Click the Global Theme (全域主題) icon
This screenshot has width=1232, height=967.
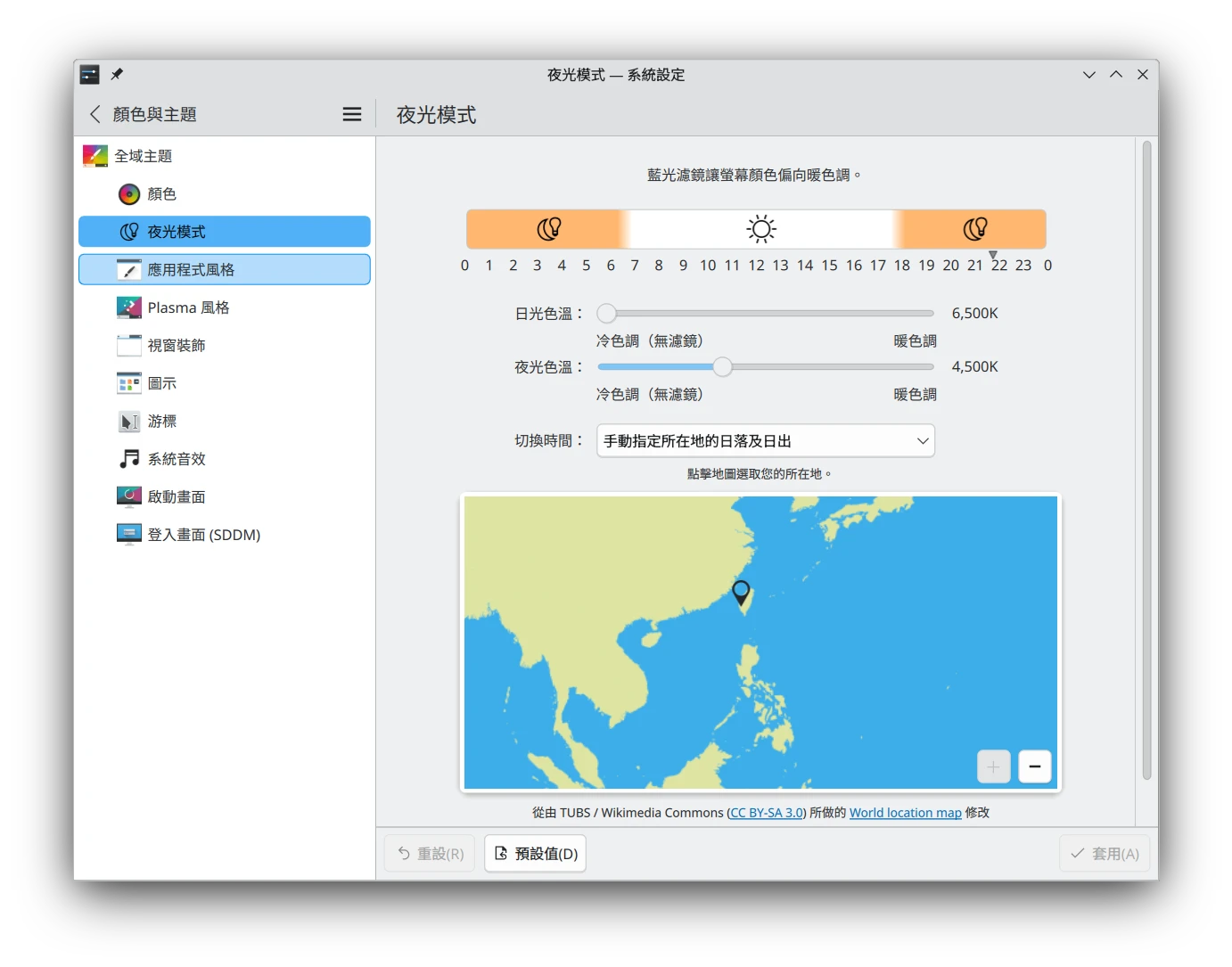pos(95,156)
